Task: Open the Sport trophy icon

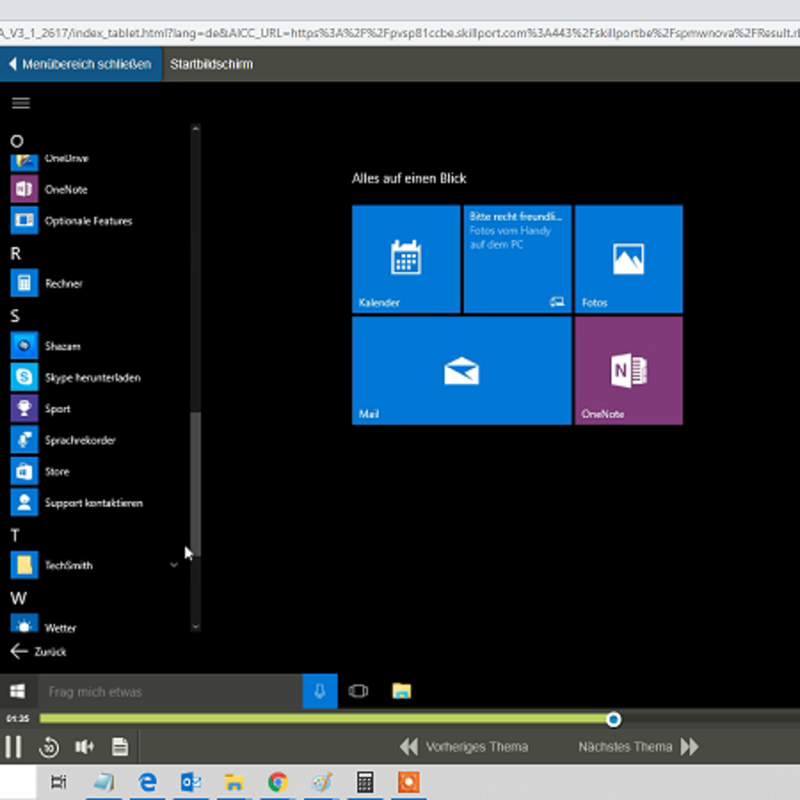Action: click(24, 408)
